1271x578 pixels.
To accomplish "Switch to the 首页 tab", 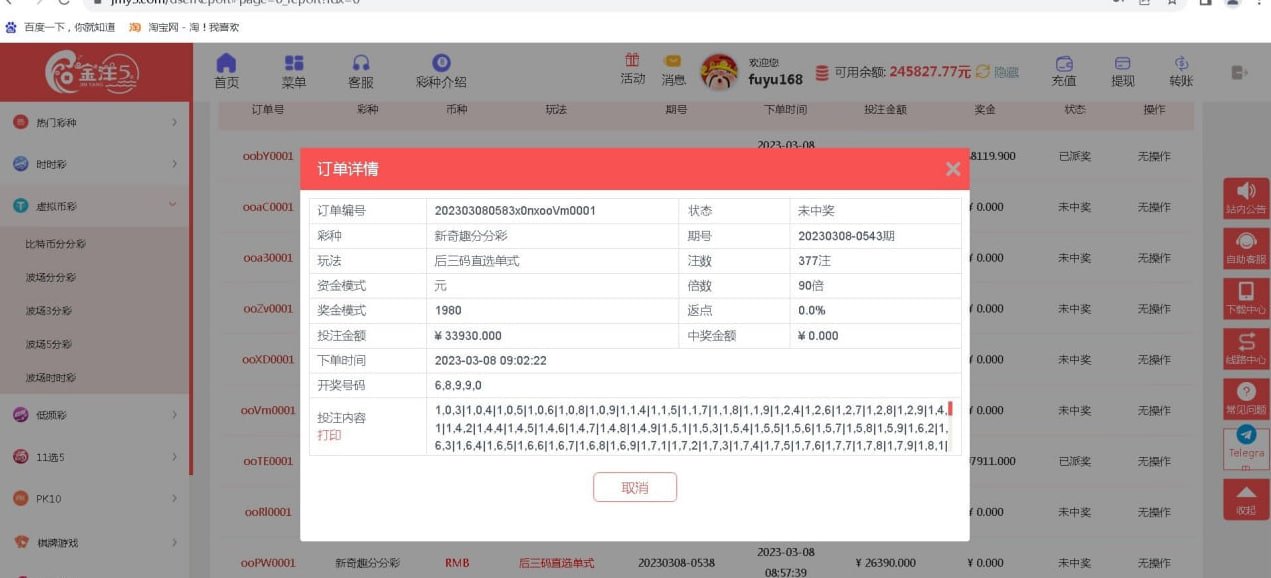I will click(228, 70).
